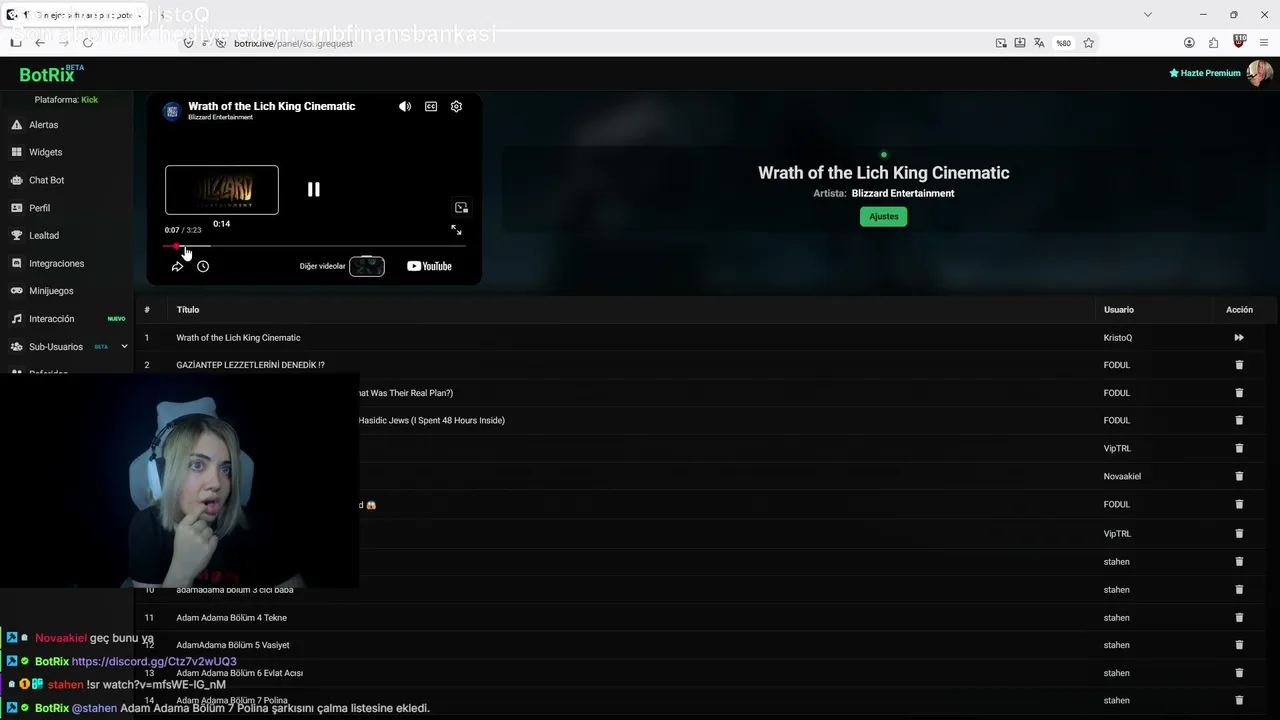This screenshot has height=720, width=1280.
Task: Delete the GAZİANTEP LEZZETLERİNİ DENEDİK song
Action: tap(1239, 365)
